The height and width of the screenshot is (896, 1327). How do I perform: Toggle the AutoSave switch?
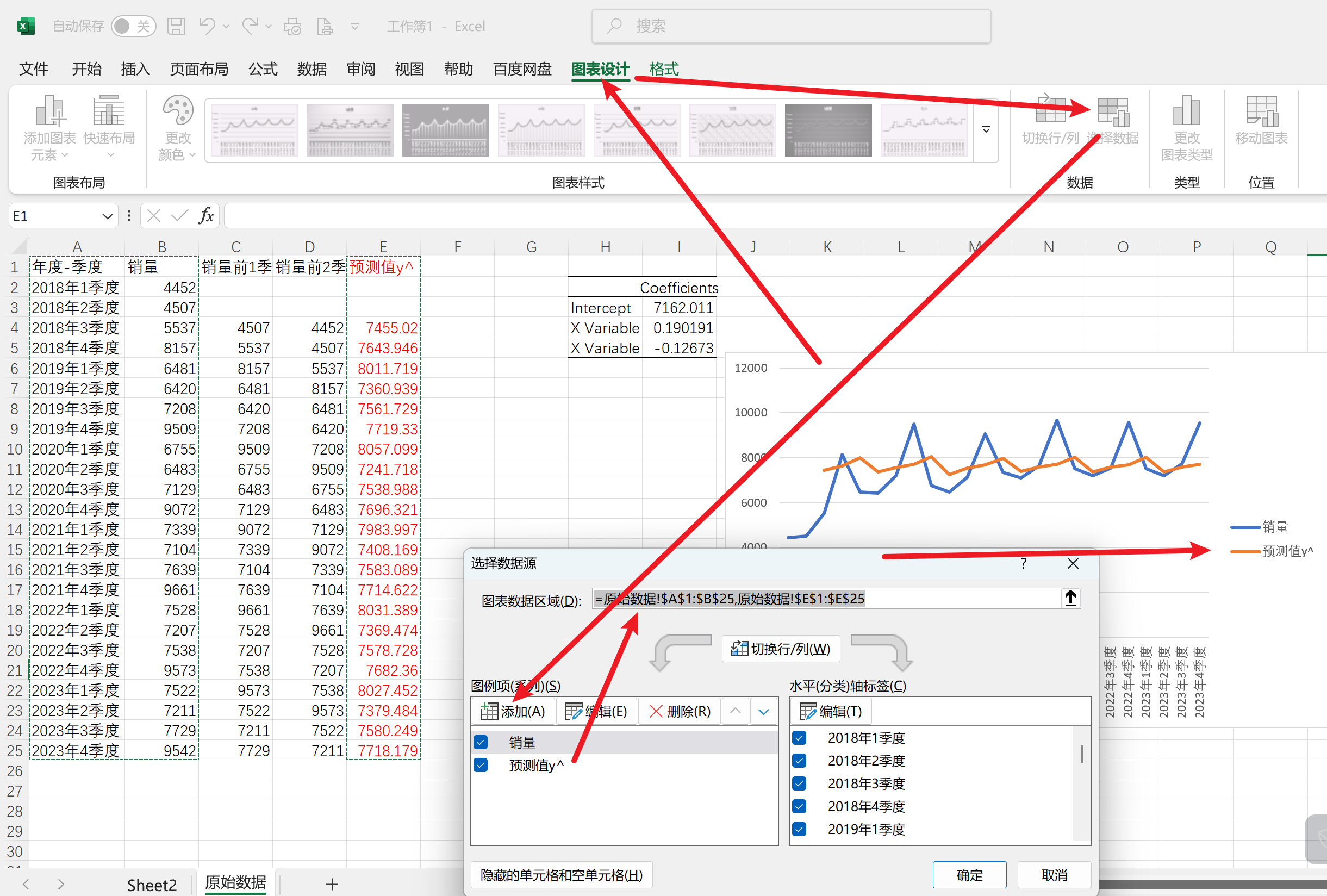pyautogui.click(x=133, y=26)
